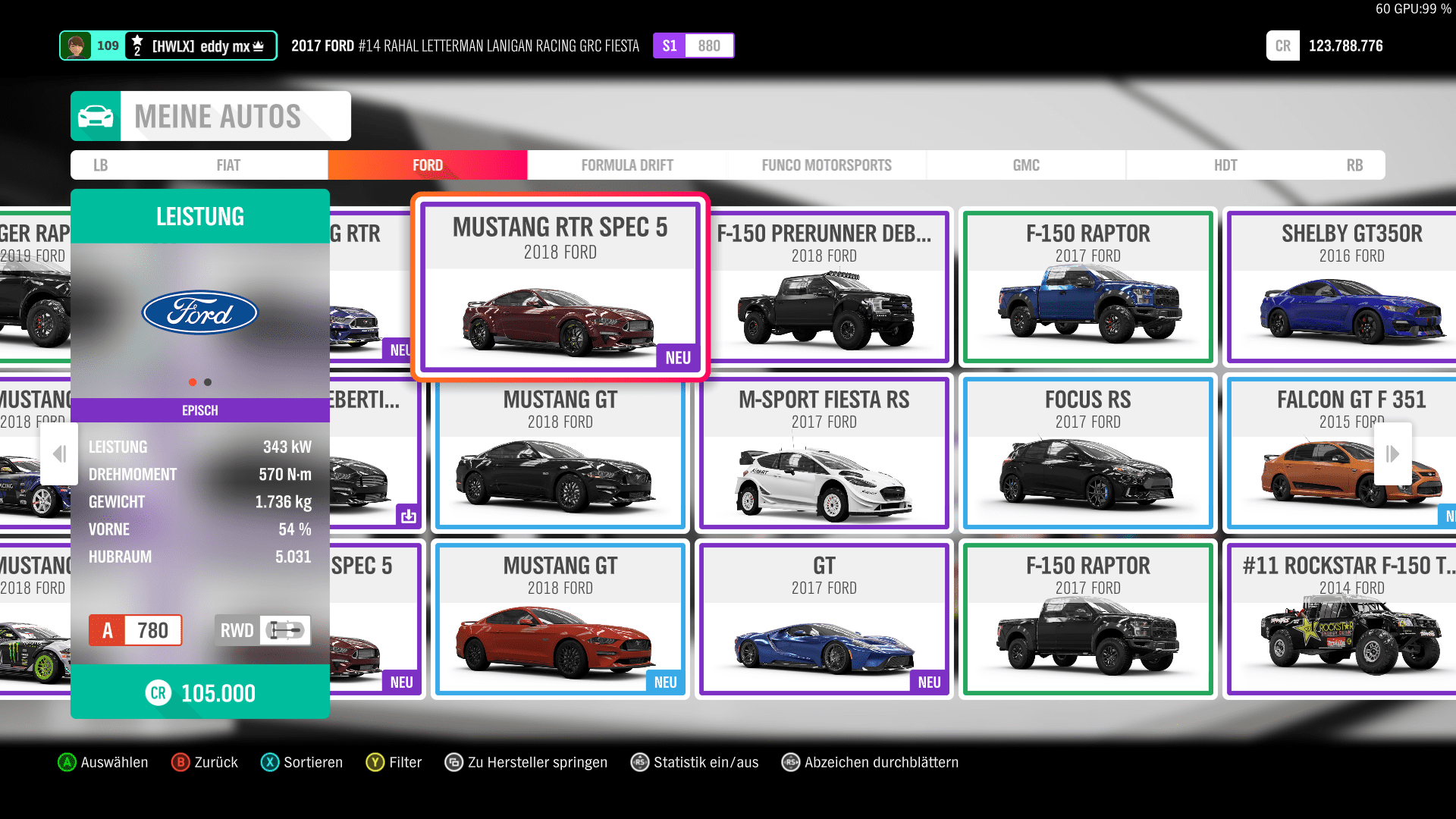
Task: Click the credits balance 123.788.776
Action: coord(1345,45)
